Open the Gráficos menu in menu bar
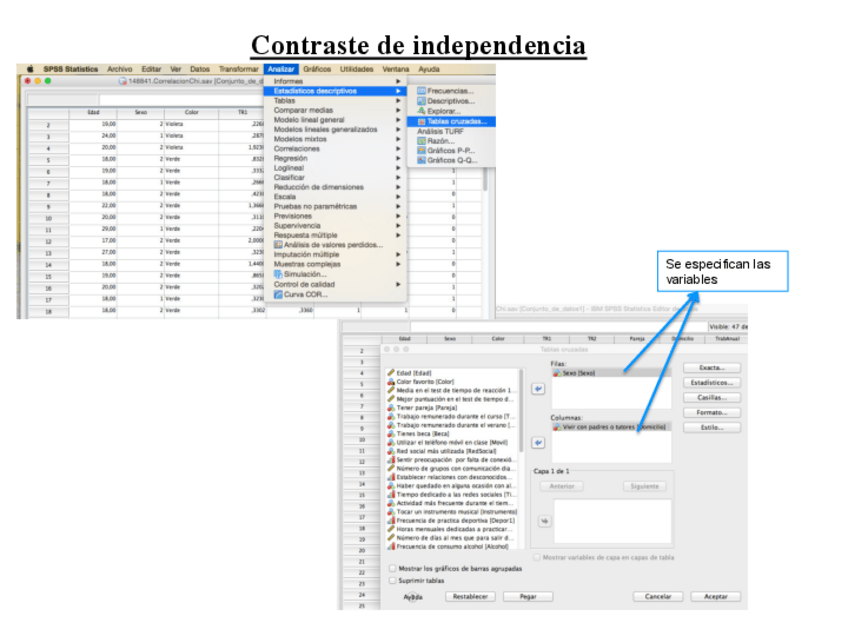Viewport: 848px width, 636px height. [317, 69]
